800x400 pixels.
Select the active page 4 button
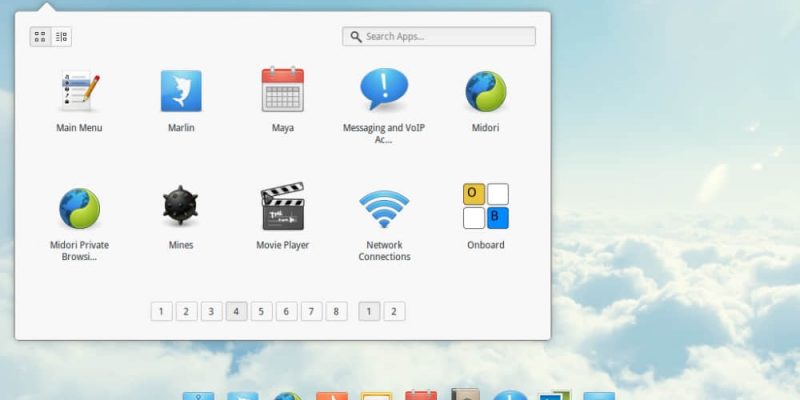[x=236, y=311]
